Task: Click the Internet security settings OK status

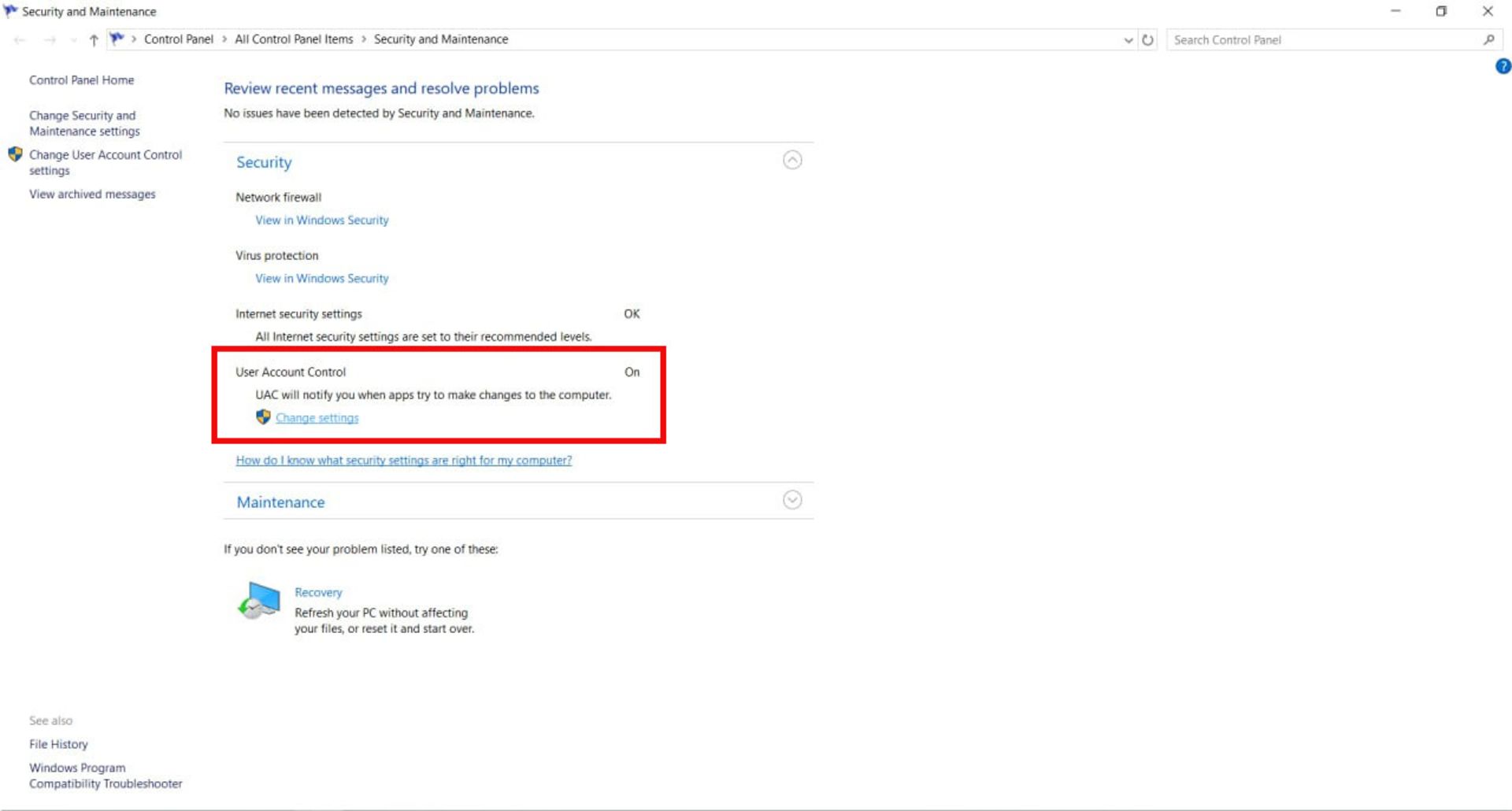Action: click(632, 314)
